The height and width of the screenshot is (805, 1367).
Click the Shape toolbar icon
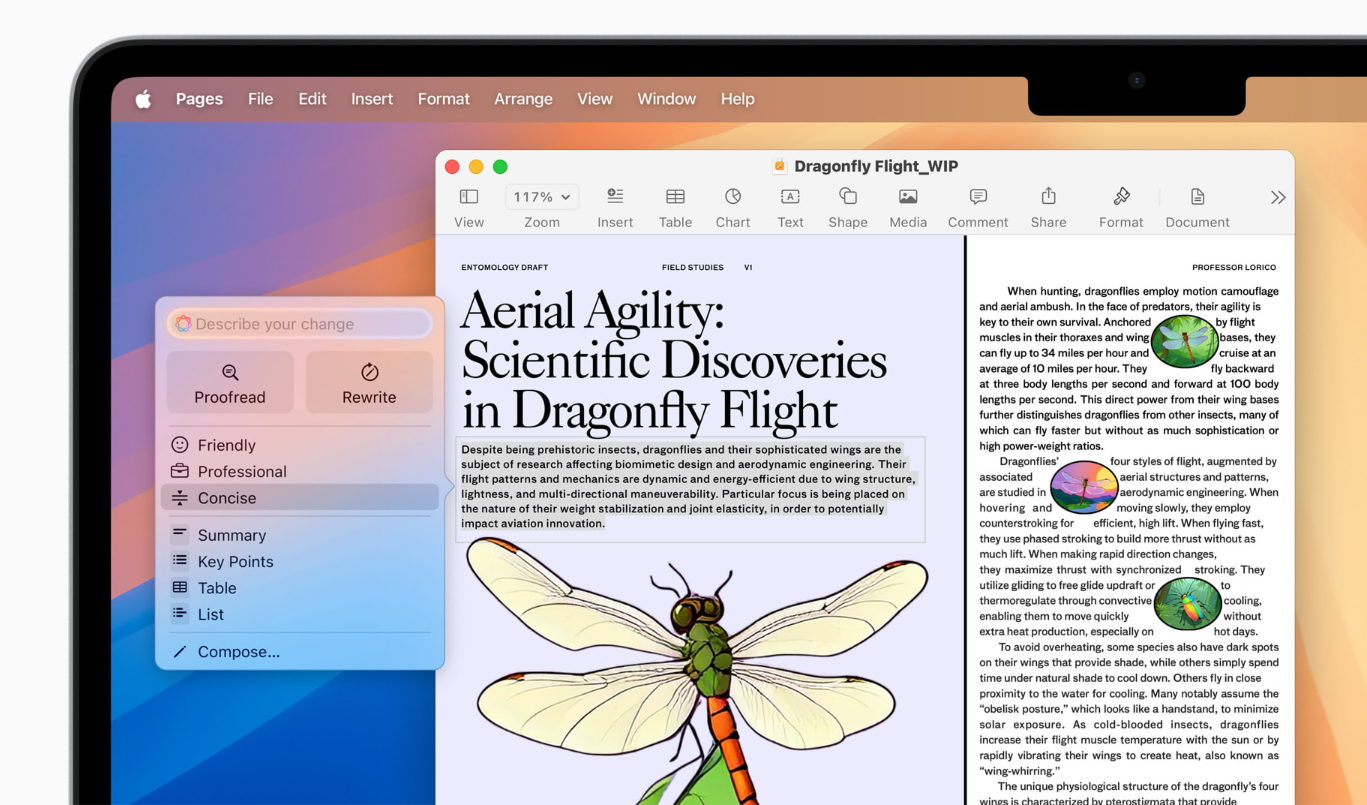[848, 196]
